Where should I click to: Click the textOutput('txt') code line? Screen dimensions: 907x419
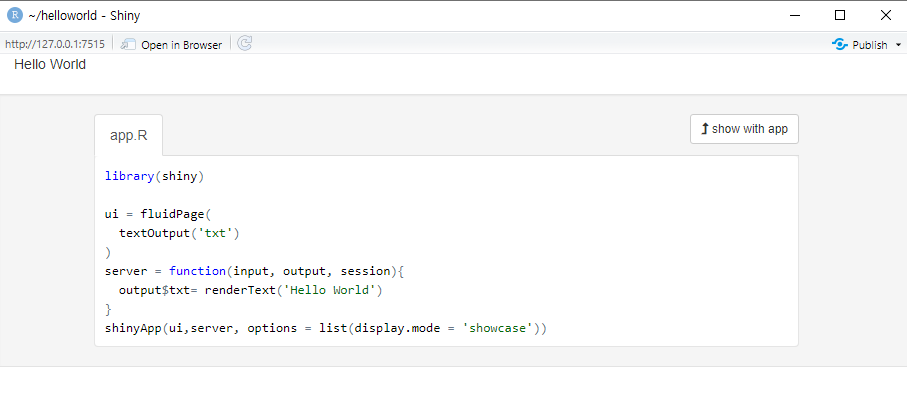[179, 233]
